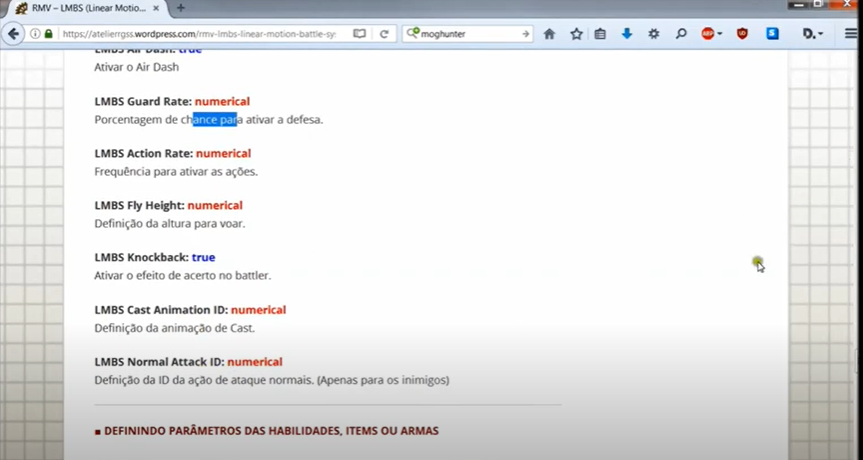Viewport: 863px width, 460px height.
Task: Click the moghunter search field
Action: pos(469,34)
